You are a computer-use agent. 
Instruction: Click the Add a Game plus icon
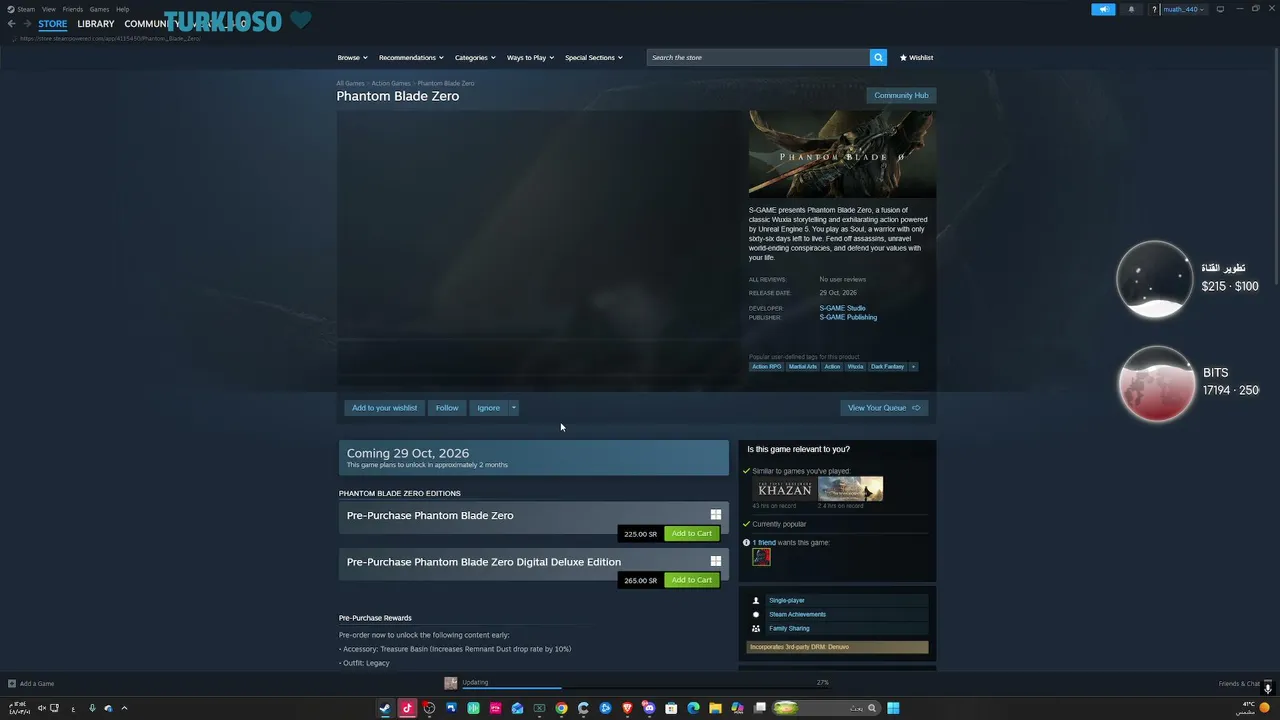12,684
